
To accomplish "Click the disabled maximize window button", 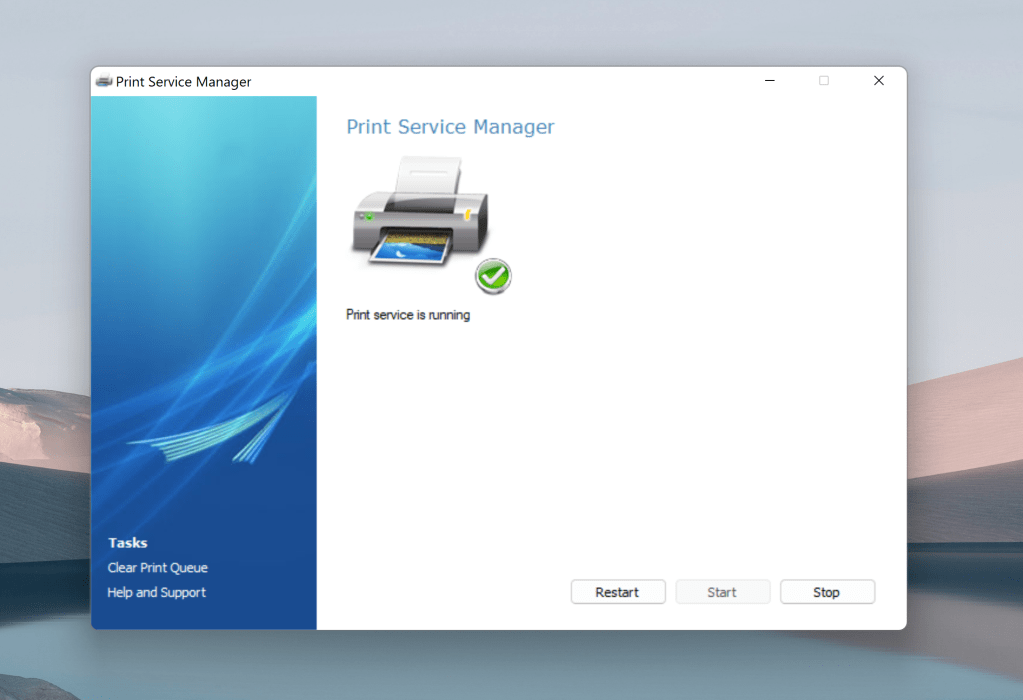I will click(x=824, y=81).
